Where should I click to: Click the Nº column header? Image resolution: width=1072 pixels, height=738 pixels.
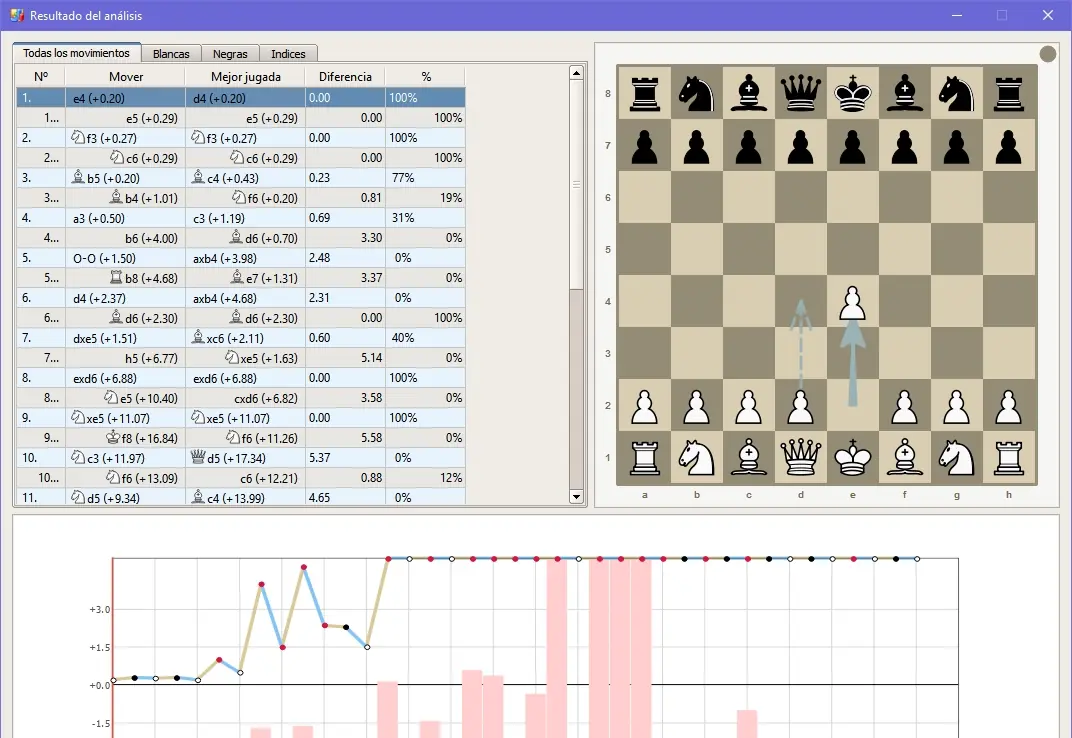[x=41, y=77]
